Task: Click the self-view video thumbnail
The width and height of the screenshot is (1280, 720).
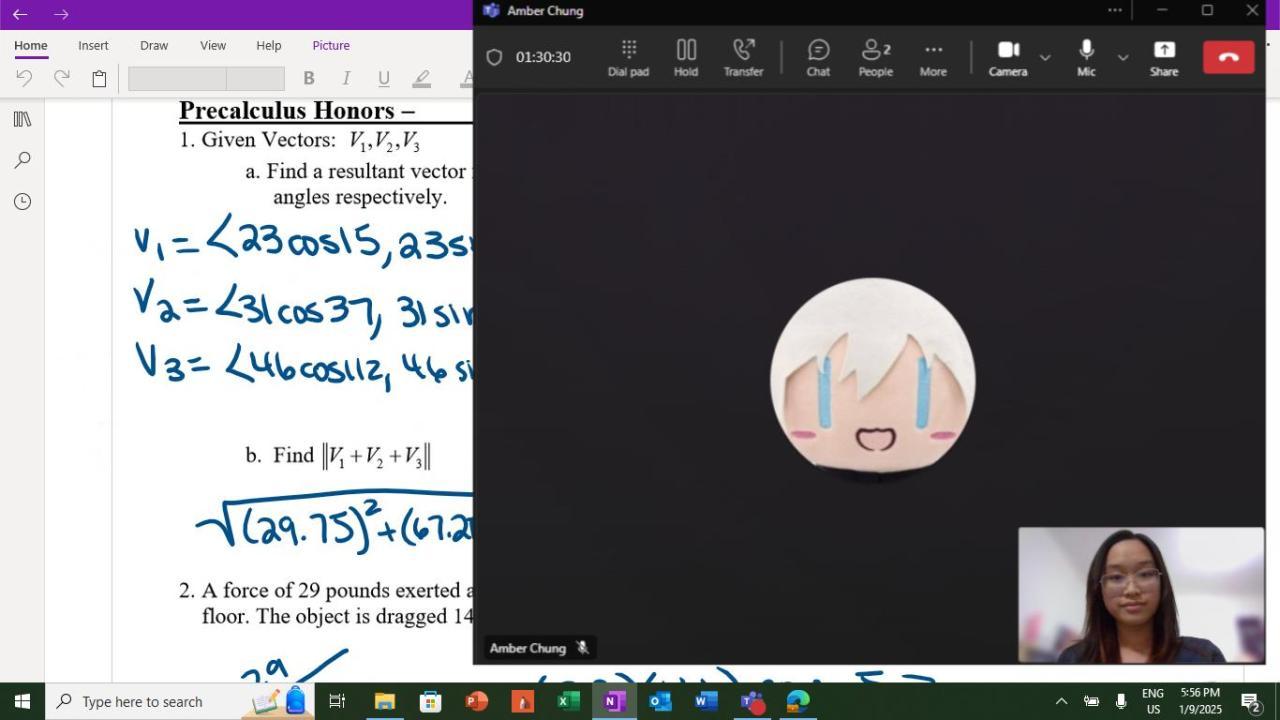Action: pos(1141,595)
